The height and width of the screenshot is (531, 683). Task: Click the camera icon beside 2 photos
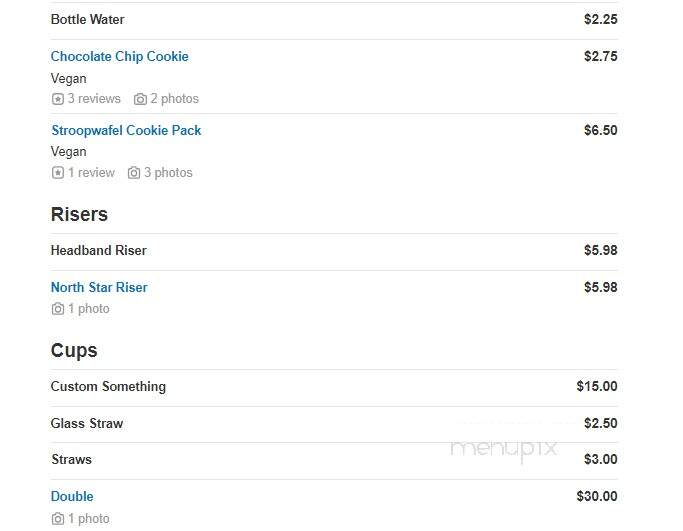[140, 99]
